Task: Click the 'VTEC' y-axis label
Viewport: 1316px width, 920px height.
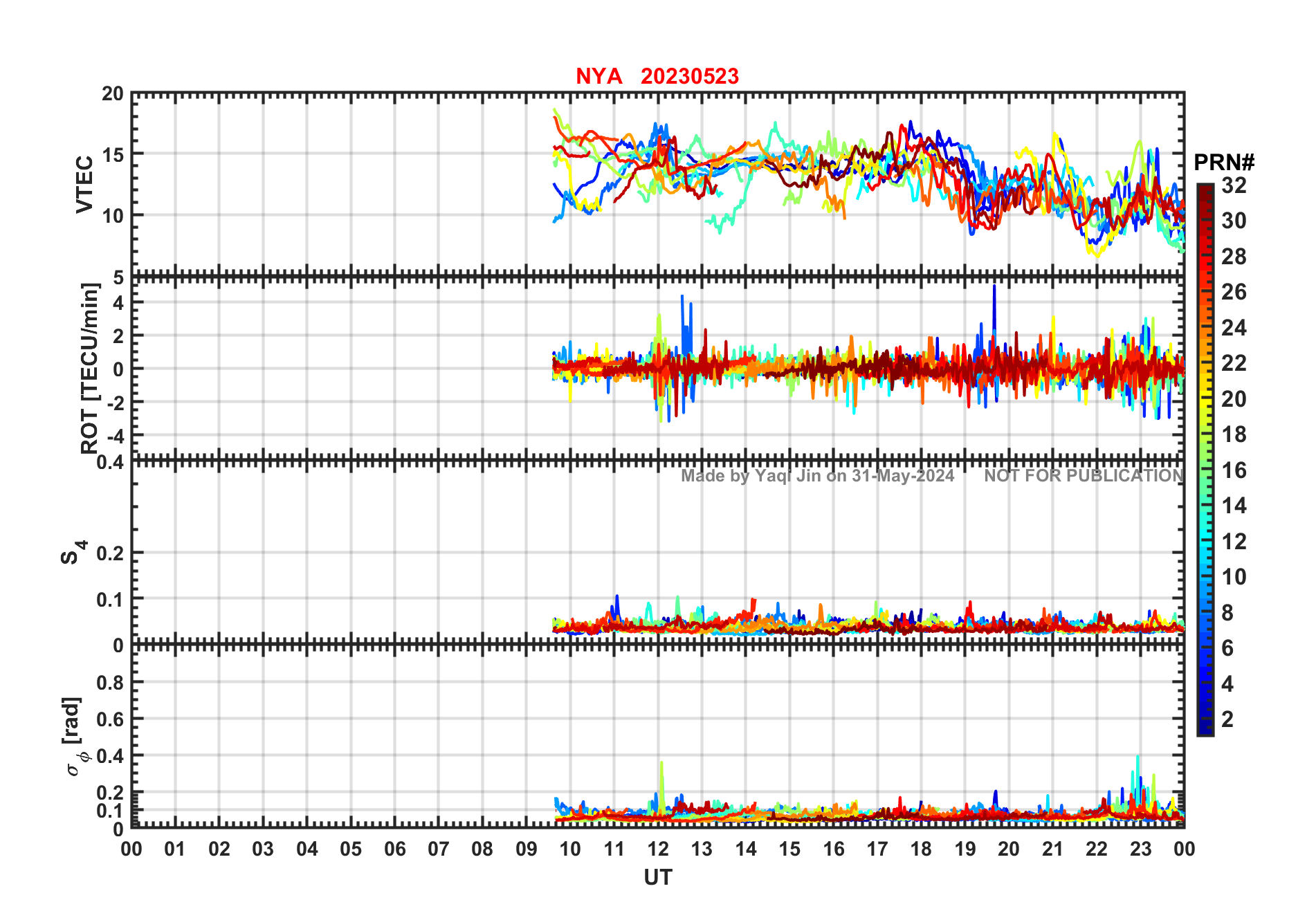Action: tap(84, 185)
